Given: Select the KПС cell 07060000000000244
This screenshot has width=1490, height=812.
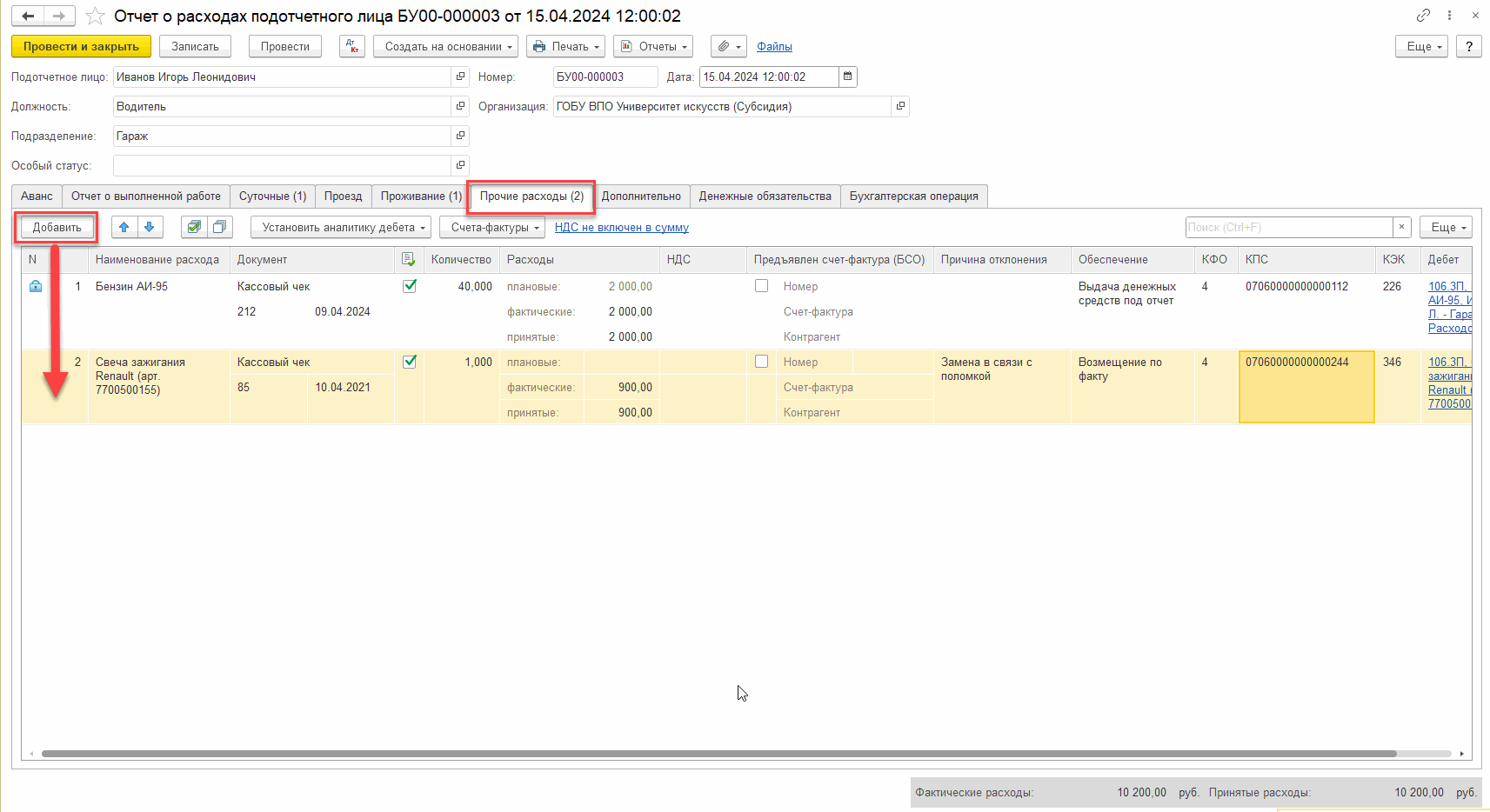Looking at the screenshot, I should [x=1306, y=387].
